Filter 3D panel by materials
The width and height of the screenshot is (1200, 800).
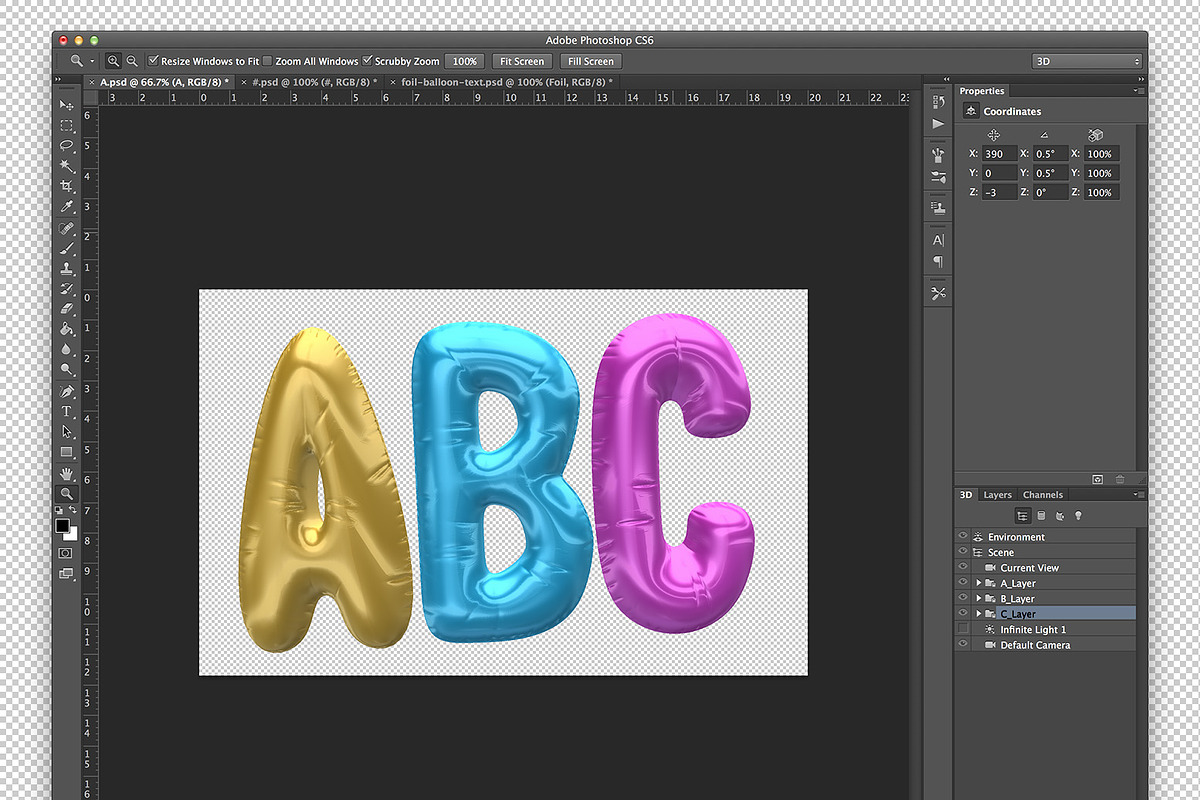point(1059,516)
